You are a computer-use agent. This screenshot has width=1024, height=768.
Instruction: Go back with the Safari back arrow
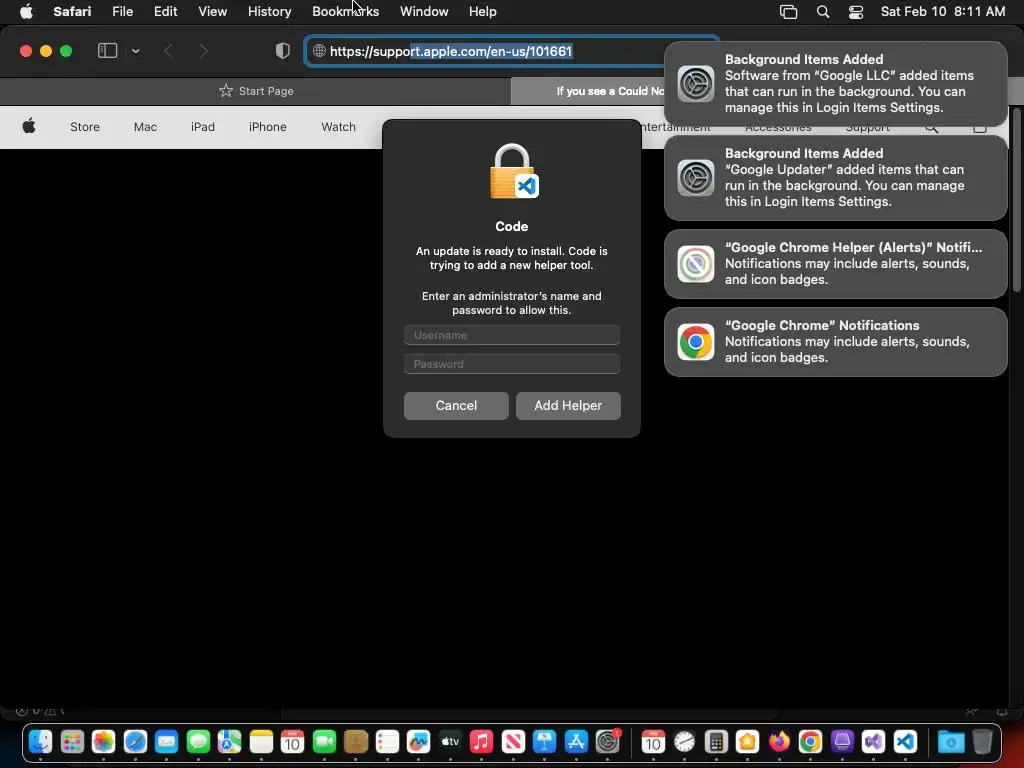168,51
